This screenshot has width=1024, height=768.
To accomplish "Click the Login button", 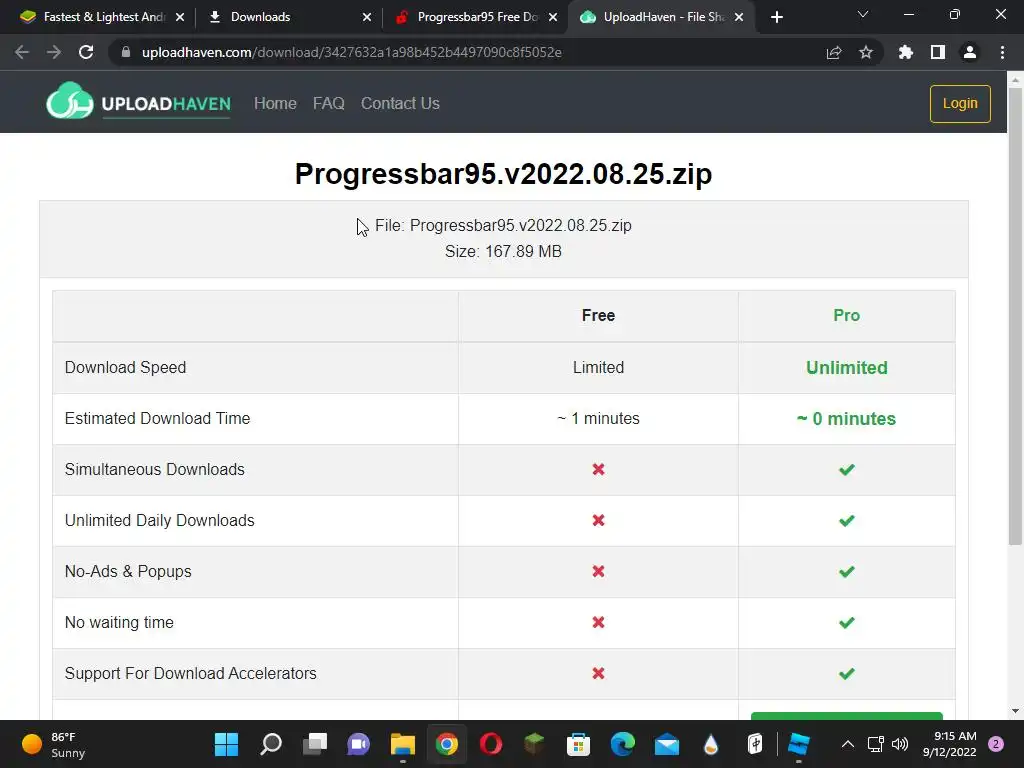I will click(960, 103).
